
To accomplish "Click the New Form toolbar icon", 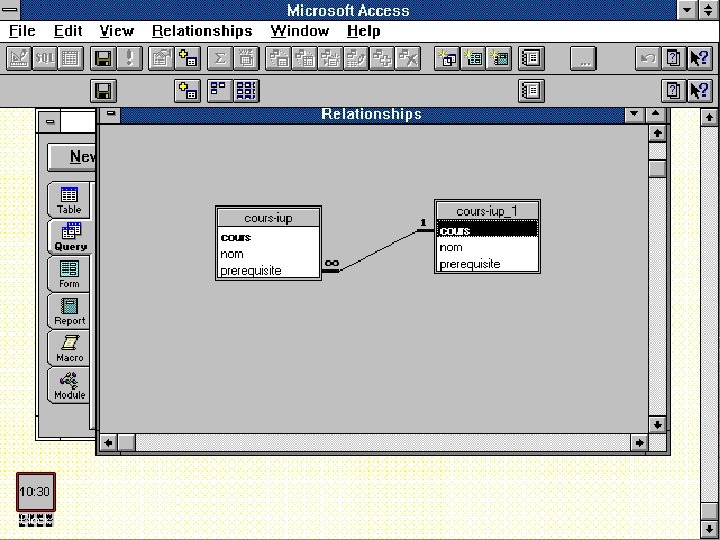I will [x=473, y=58].
